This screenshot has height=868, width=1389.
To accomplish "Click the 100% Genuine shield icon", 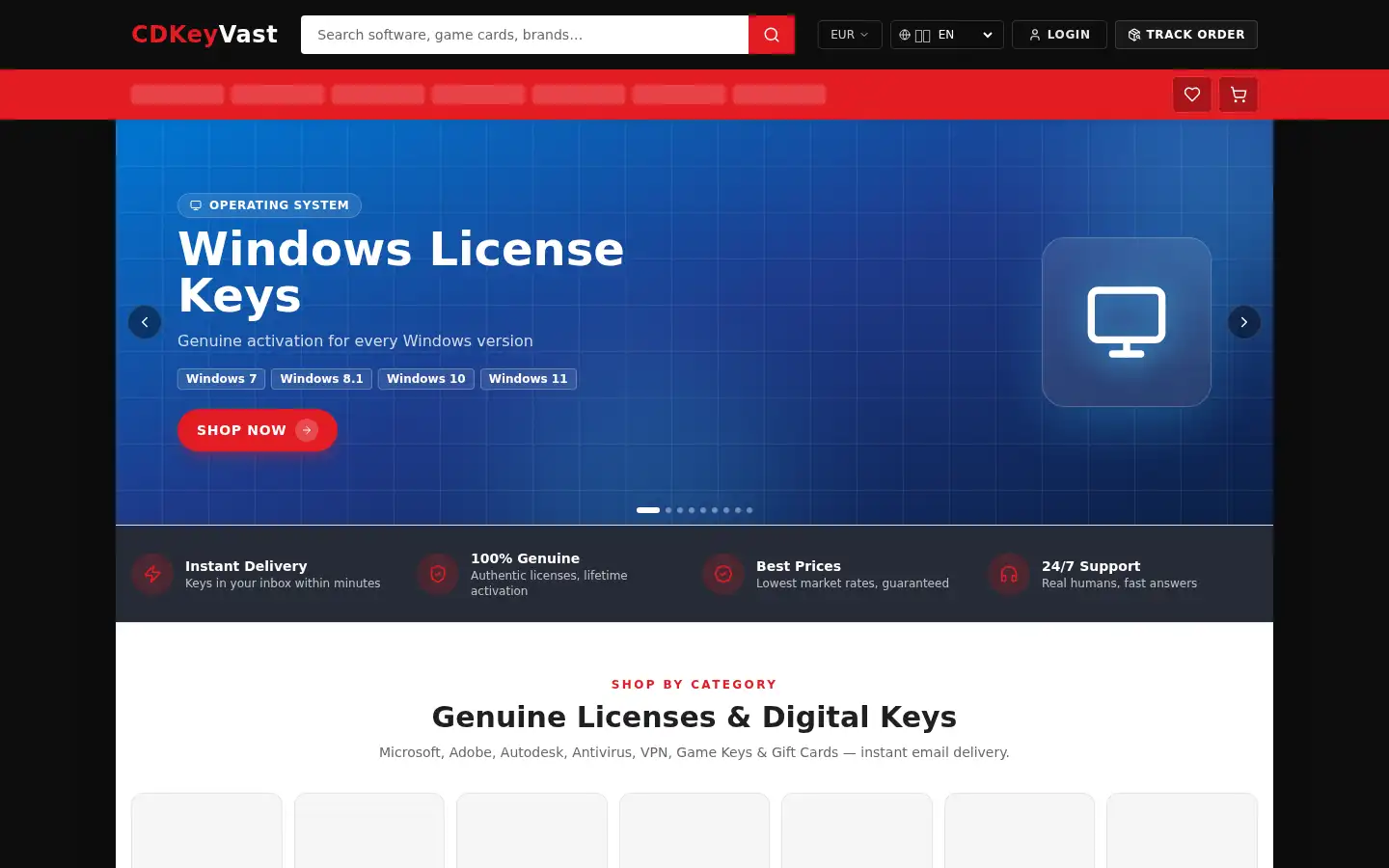I will point(438,575).
